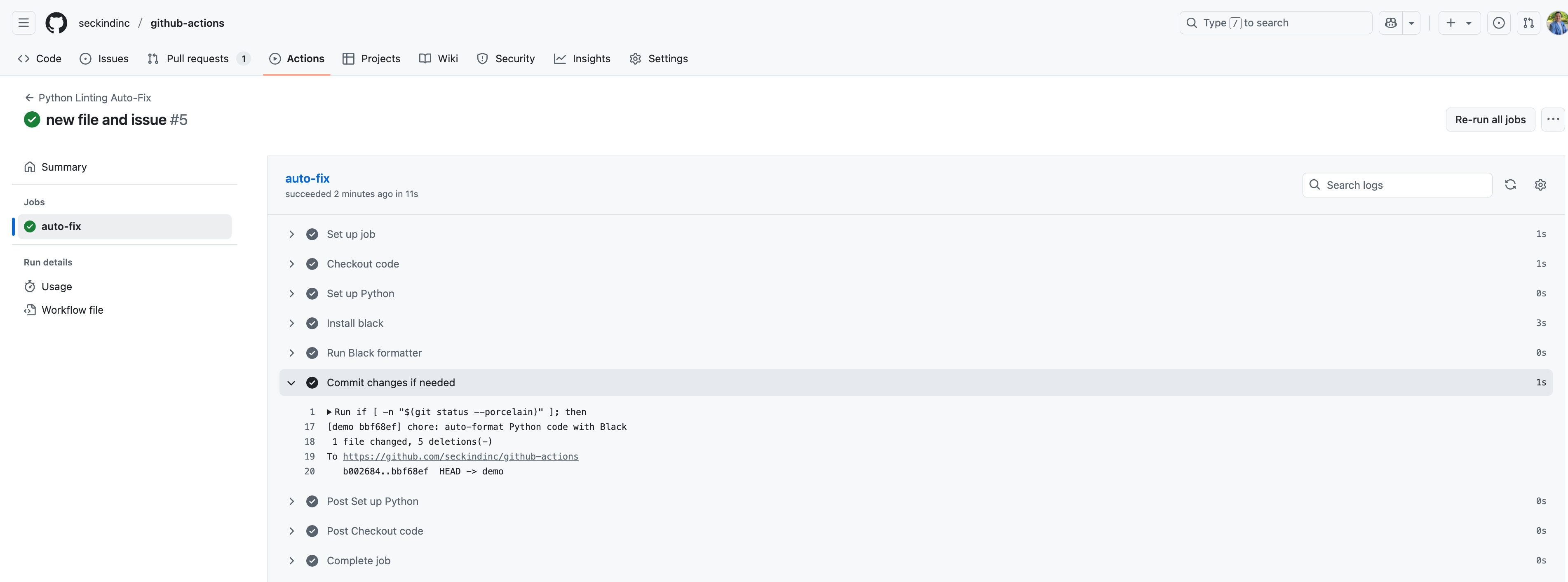The image size is (1568, 582).
Task: Open the issues inbox icon in header
Action: [x=1499, y=23]
